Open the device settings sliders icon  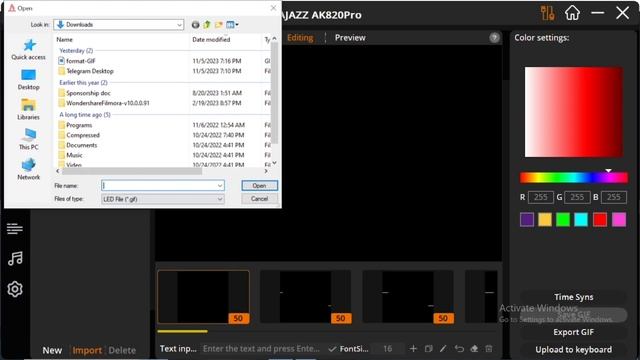[547, 13]
